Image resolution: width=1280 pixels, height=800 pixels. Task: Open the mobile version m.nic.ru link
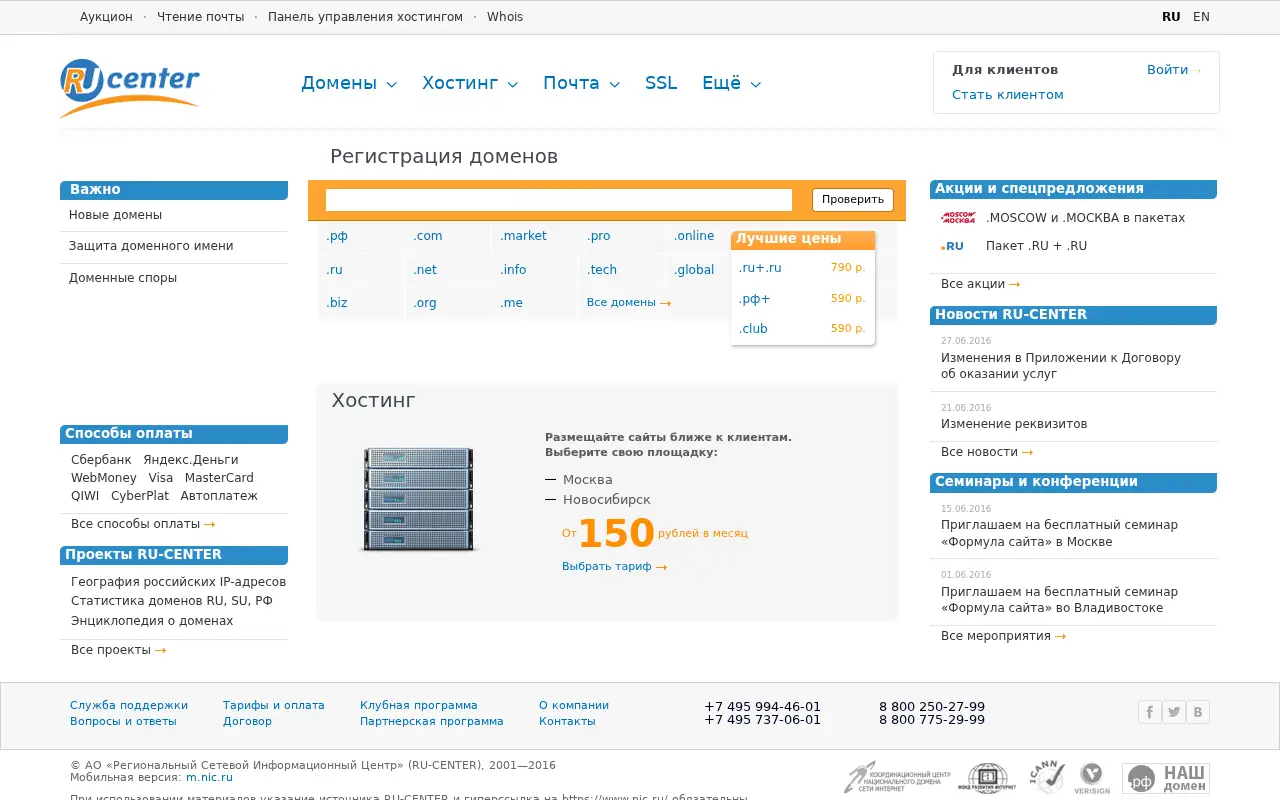[x=209, y=777]
